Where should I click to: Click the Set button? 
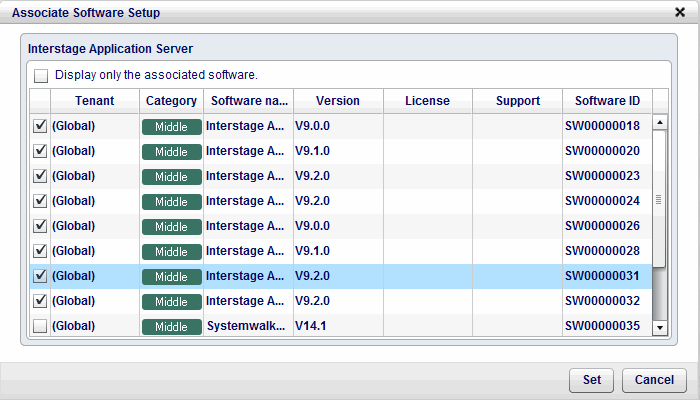point(592,380)
